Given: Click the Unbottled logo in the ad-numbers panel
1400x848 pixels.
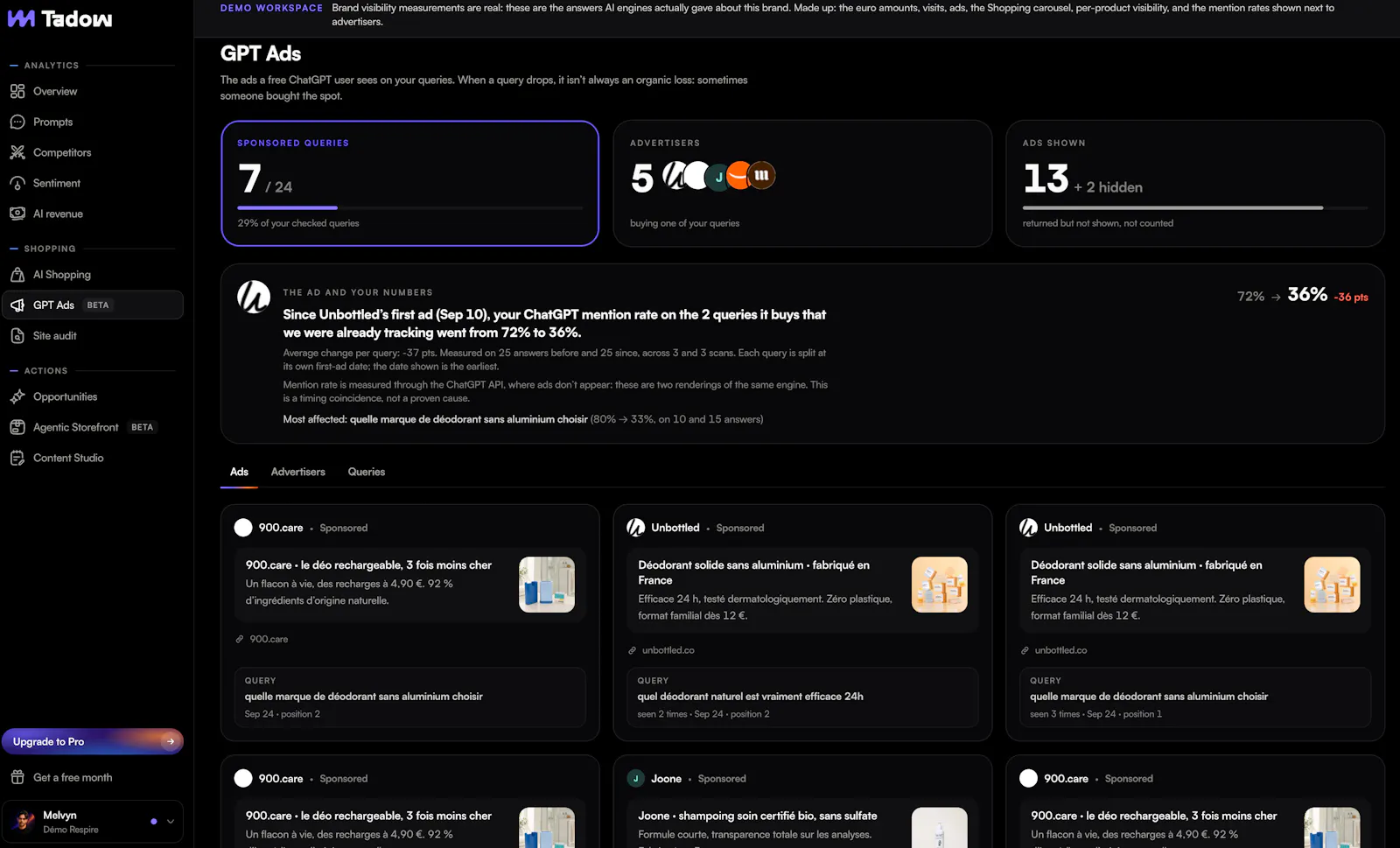Looking at the screenshot, I should (254, 298).
